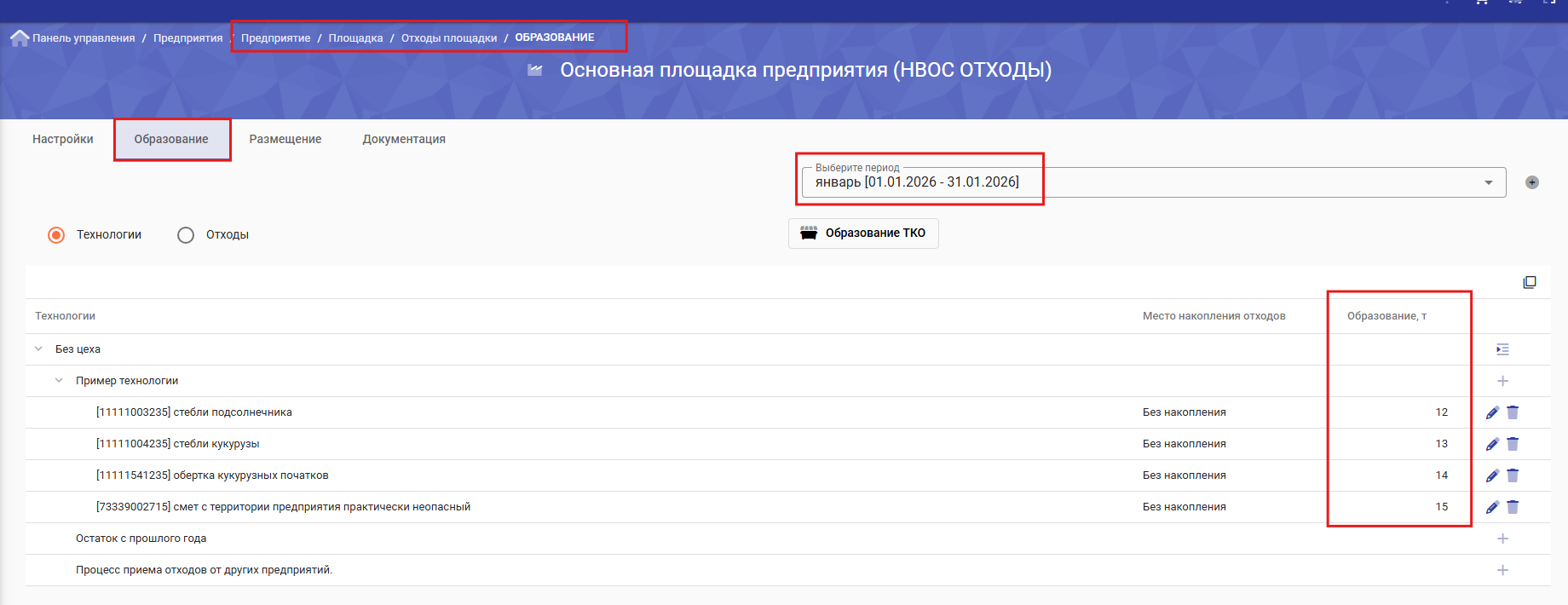Delete the обертка кукурузных початков row

coord(1513,475)
